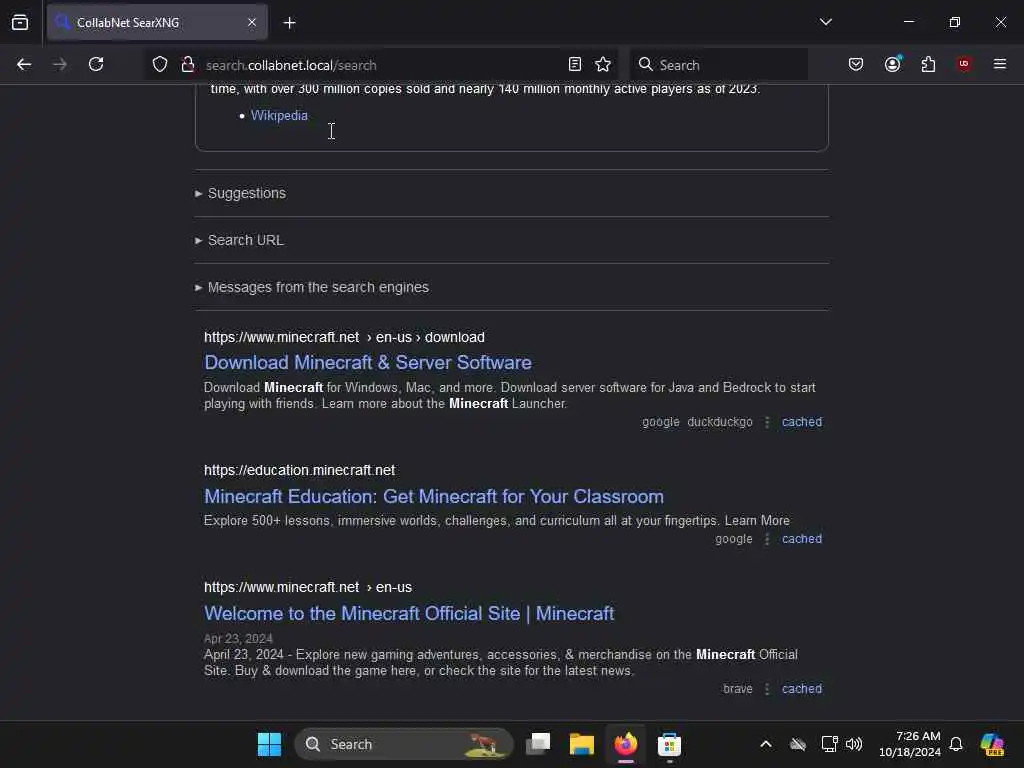The width and height of the screenshot is (1024, 768).
Task: Open the network status tray icon
Action: pyautogui.click(x=829, y=744)
